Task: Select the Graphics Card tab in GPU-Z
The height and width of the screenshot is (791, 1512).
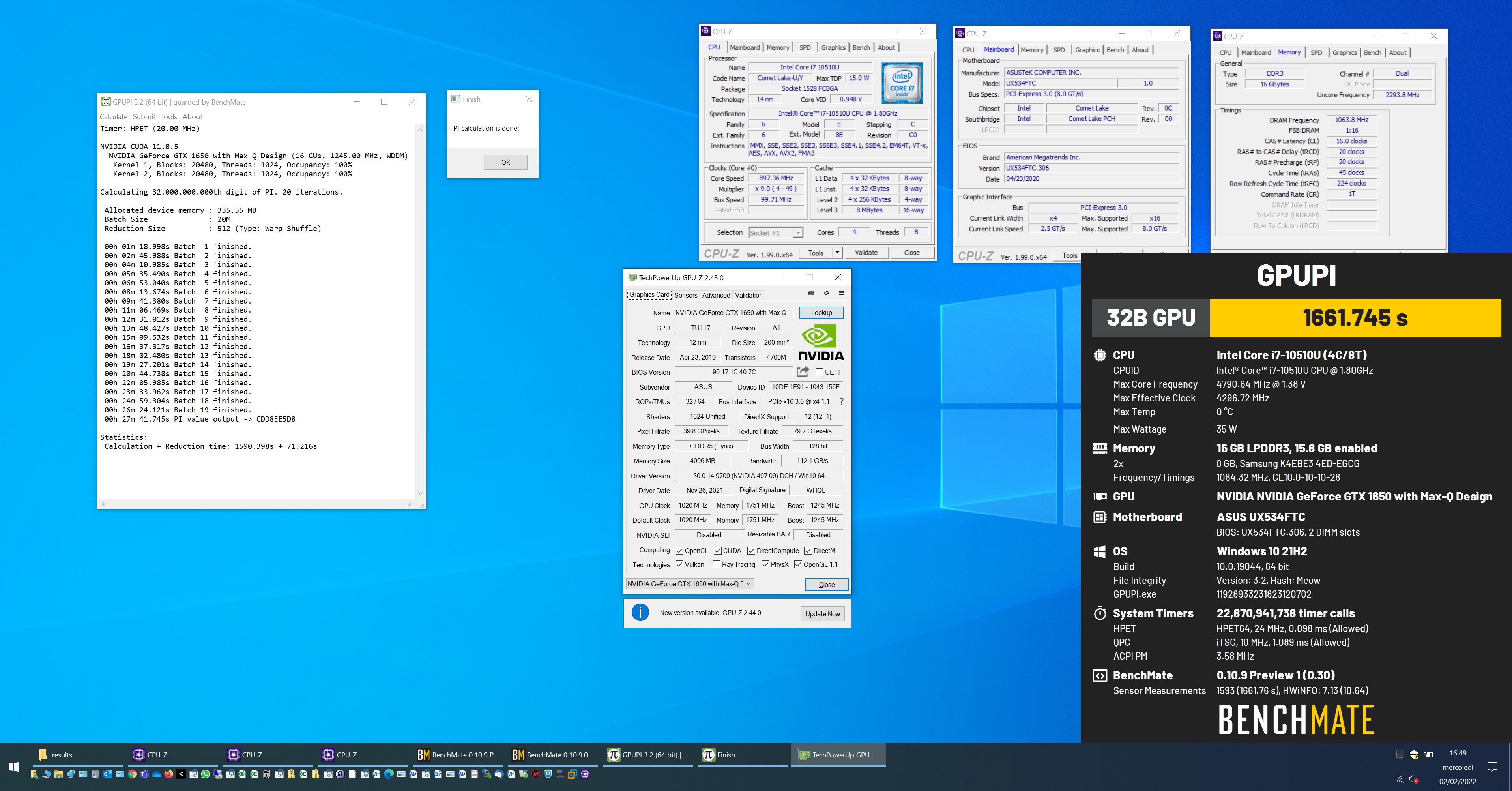Action: (649, 295)
